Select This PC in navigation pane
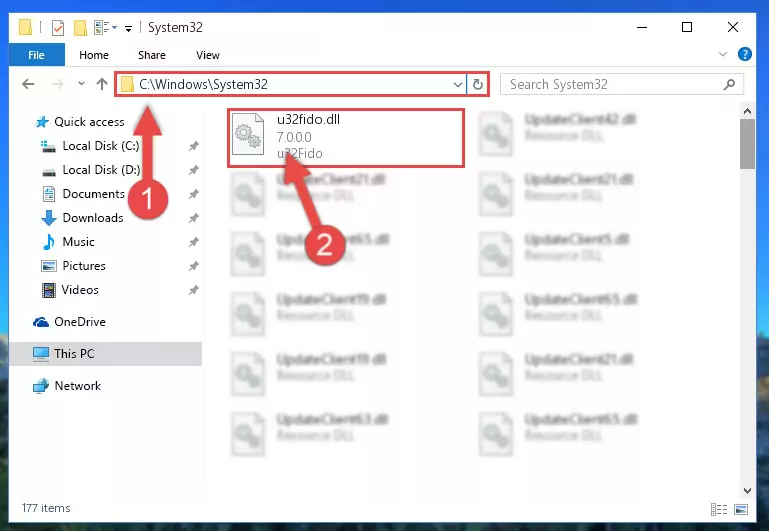 (x=105, y=354)
